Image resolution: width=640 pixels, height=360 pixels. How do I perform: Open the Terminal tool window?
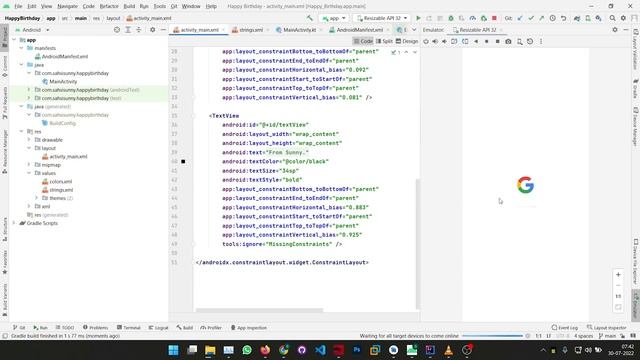(129, 328)
